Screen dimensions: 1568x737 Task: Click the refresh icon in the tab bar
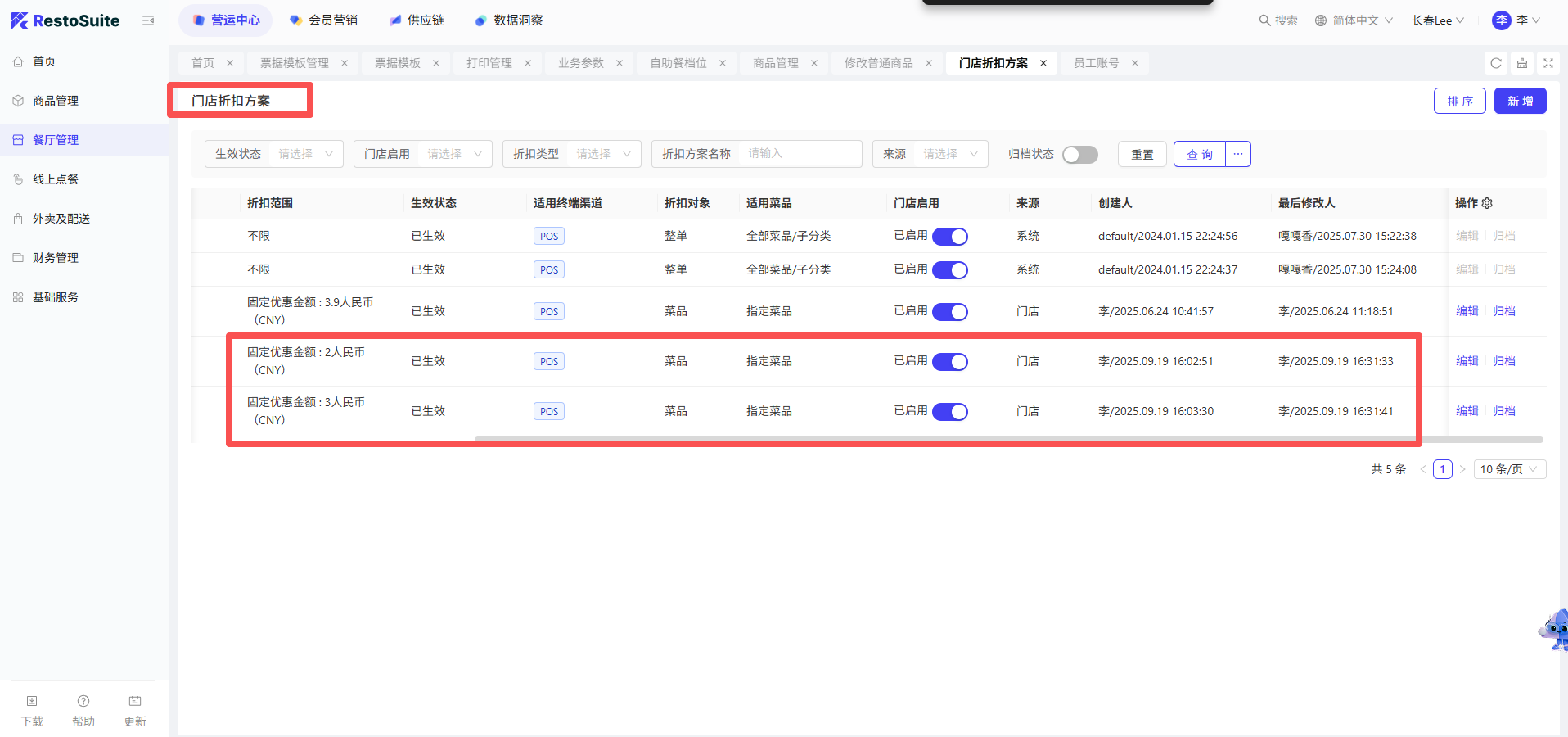click(1496, 63)
